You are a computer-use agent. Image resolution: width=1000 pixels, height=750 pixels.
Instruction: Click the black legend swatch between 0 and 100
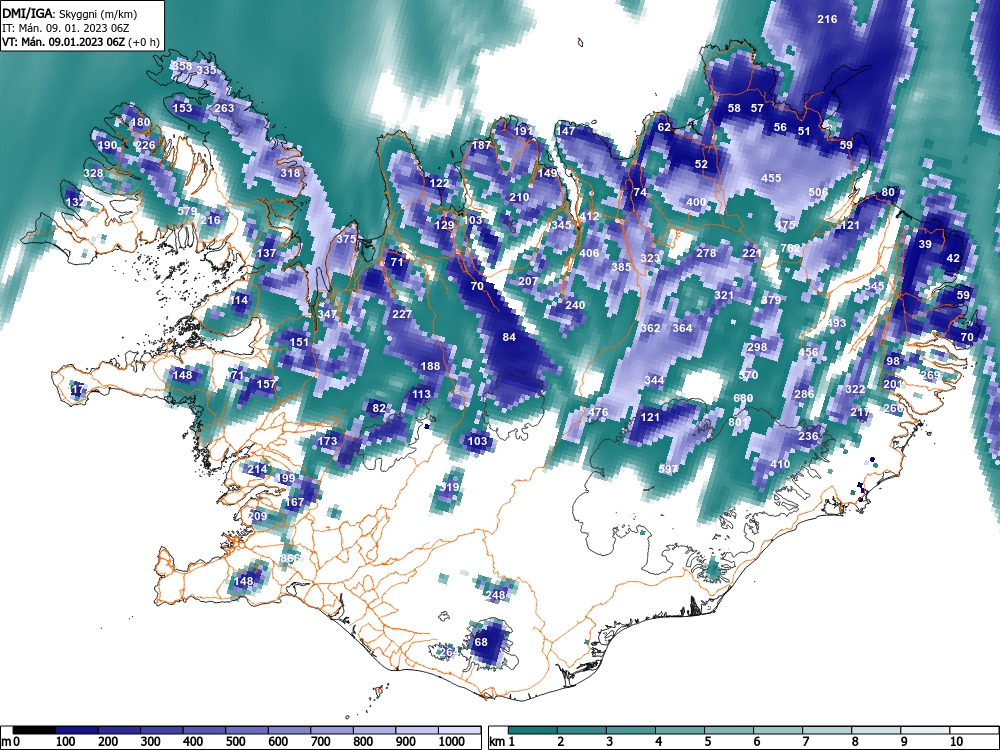34,730
